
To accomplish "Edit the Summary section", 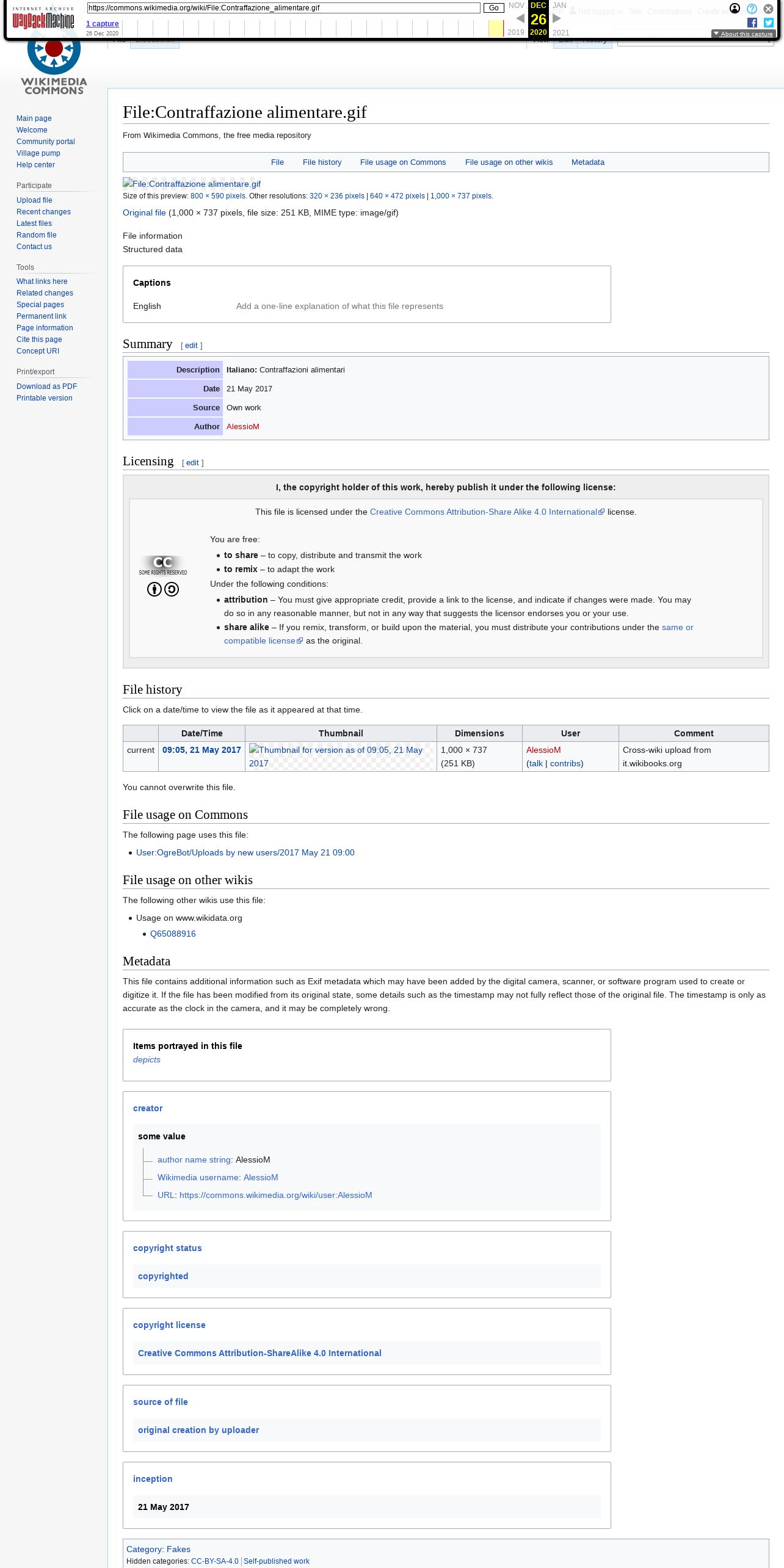I will click(x=191, y=346).
